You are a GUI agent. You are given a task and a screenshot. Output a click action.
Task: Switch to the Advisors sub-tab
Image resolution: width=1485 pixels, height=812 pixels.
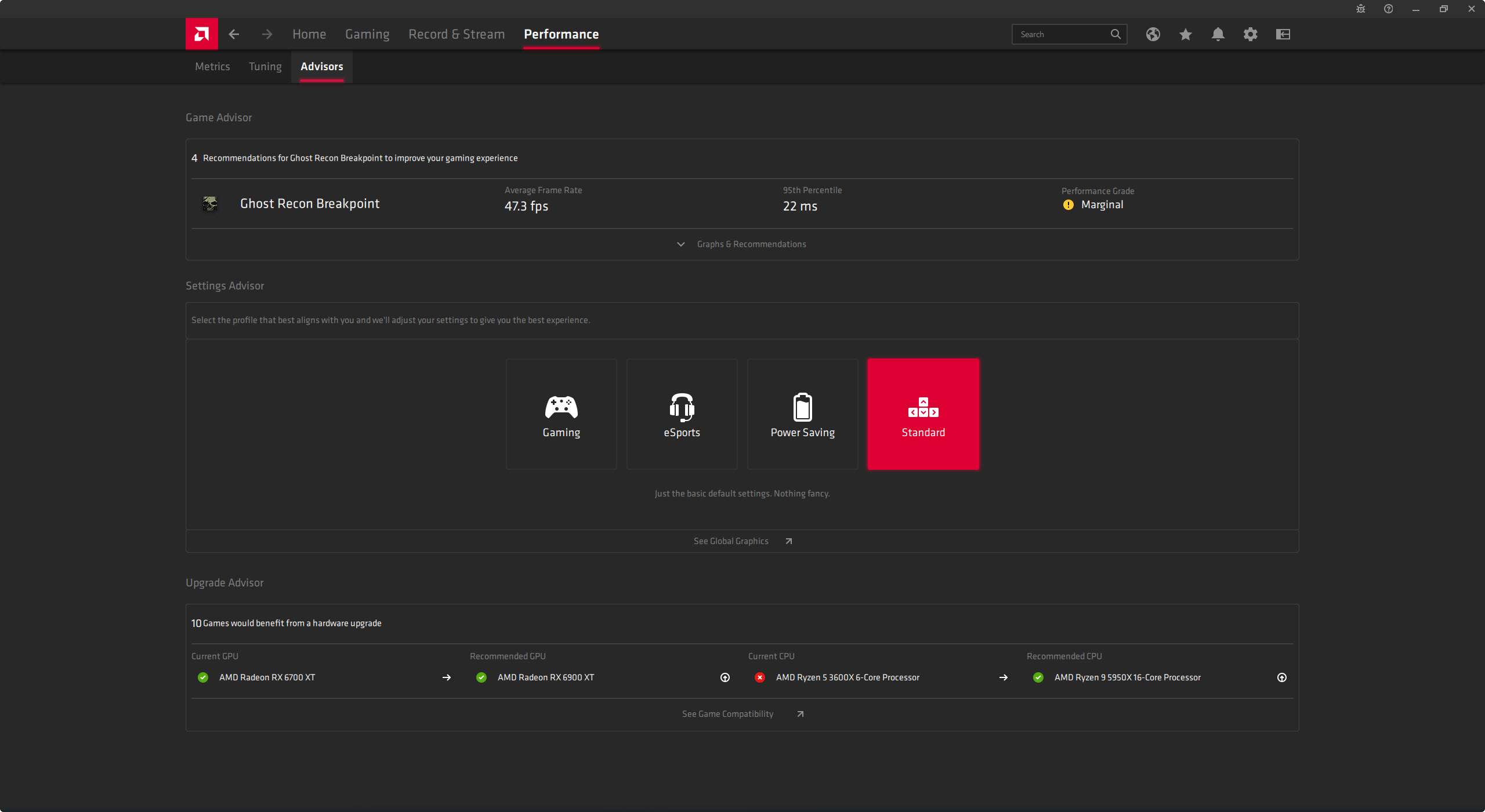tap(322, 67)
